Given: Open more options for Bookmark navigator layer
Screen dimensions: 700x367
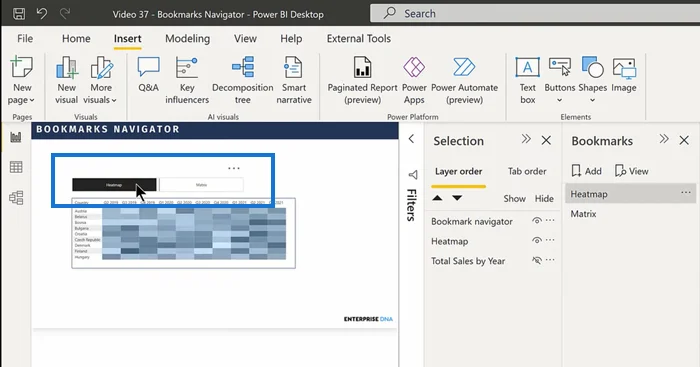Looking at the screenshot, I should coord(550,220).
